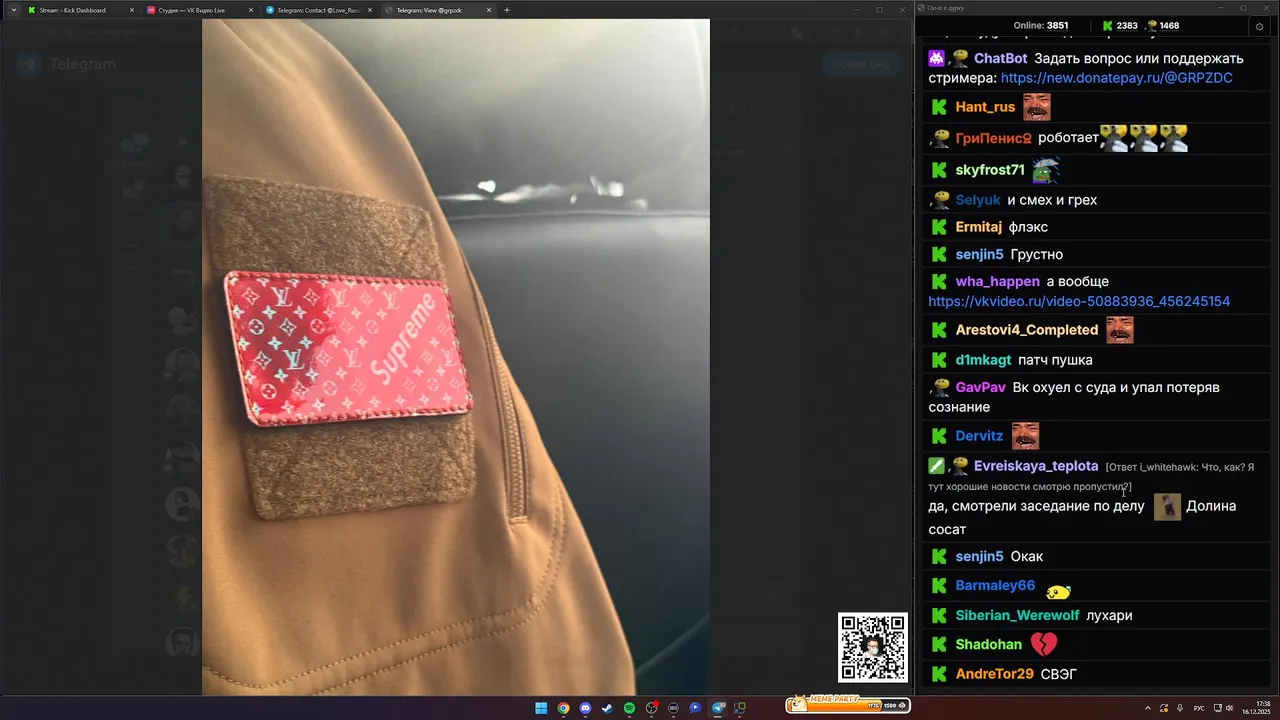This screenshot has height=720, width=1280.
Task: Open the volume tray icon
Action: click(x=1229, y=708)
